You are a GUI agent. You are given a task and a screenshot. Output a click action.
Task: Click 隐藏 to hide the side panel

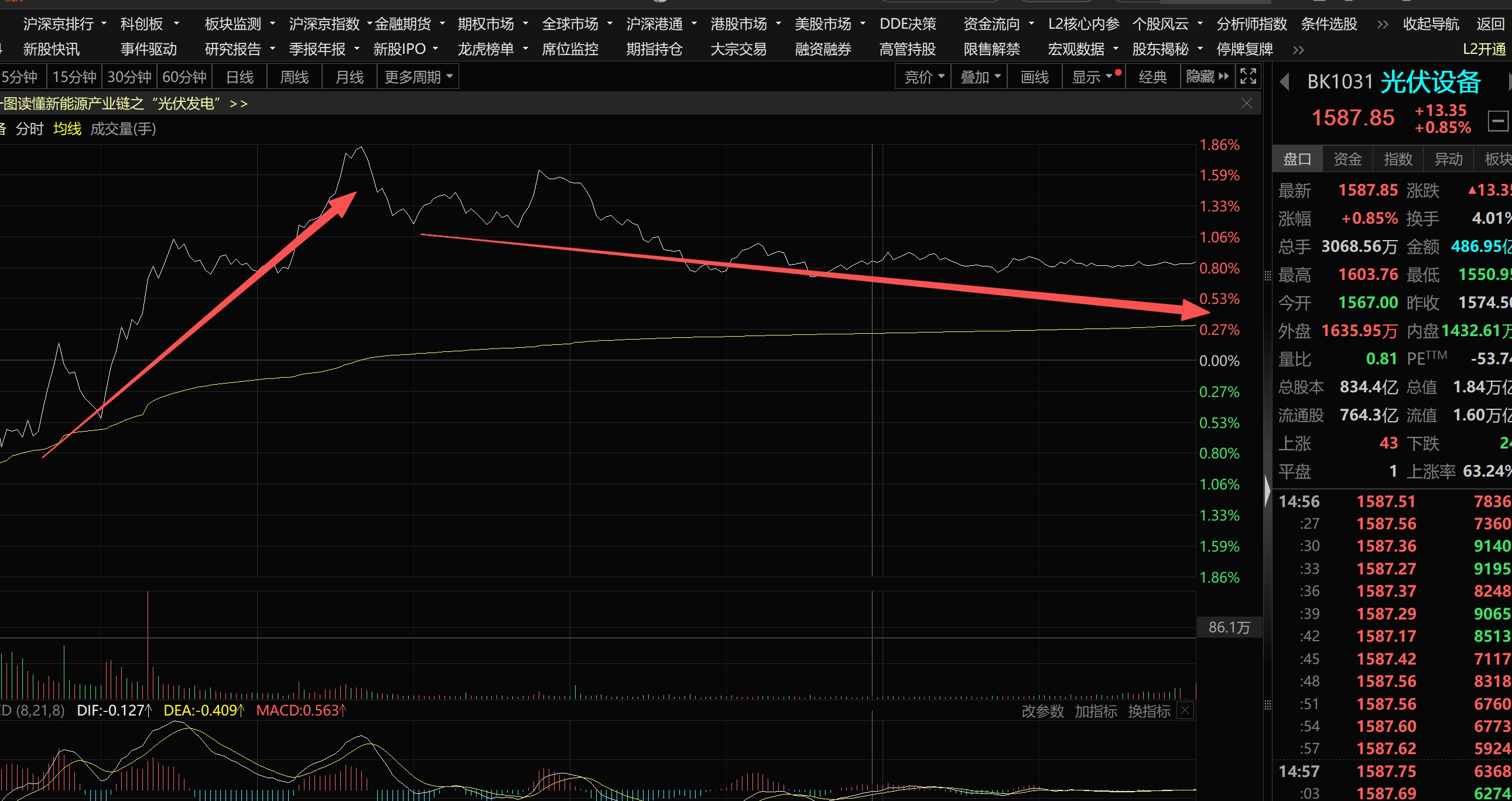(x=1207, y=77)
